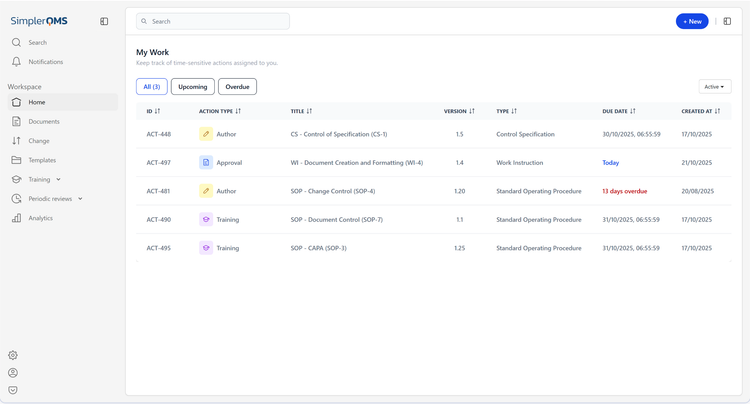Expand the Training submenu chevron
Image resolution: width=750 pixels, height=404 pixels.
[x=58, y=179]
